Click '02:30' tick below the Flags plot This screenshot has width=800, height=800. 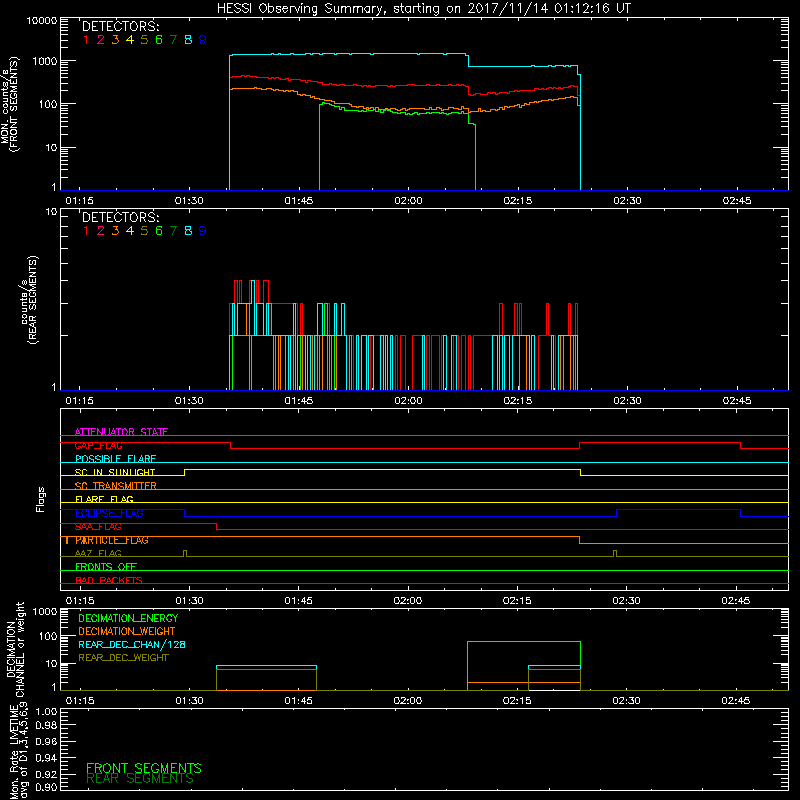(x=626, y=601)
